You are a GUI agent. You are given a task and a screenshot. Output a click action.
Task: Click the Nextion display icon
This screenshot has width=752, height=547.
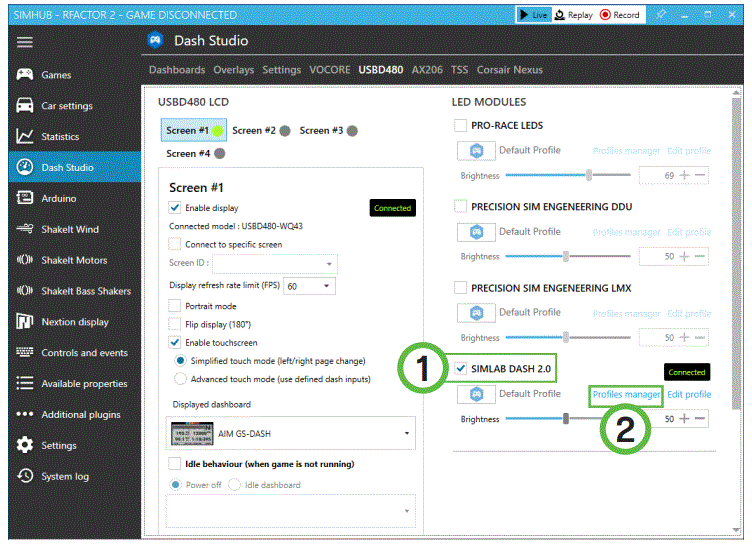24,321
